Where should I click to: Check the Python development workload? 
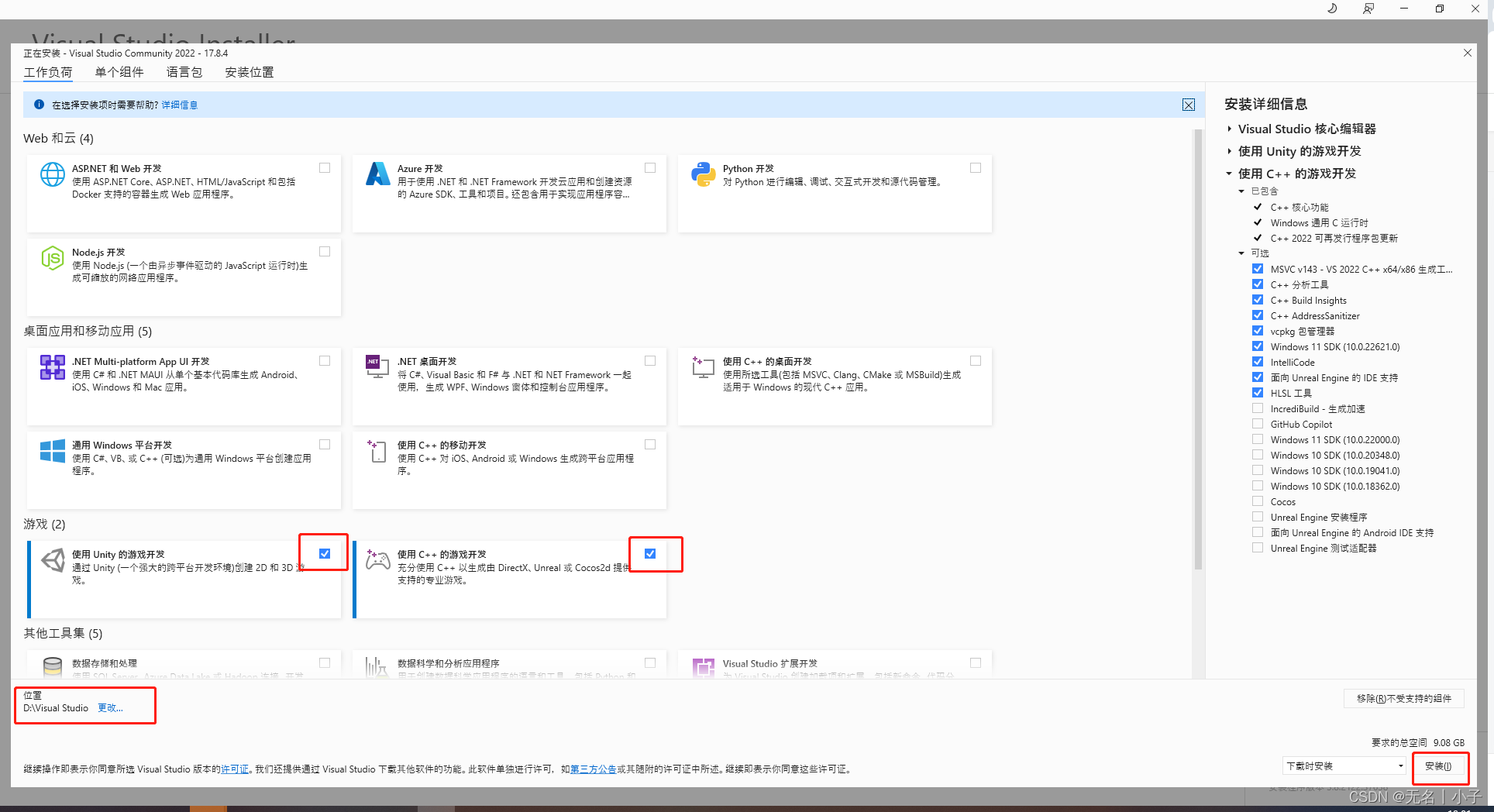[976, 167]
